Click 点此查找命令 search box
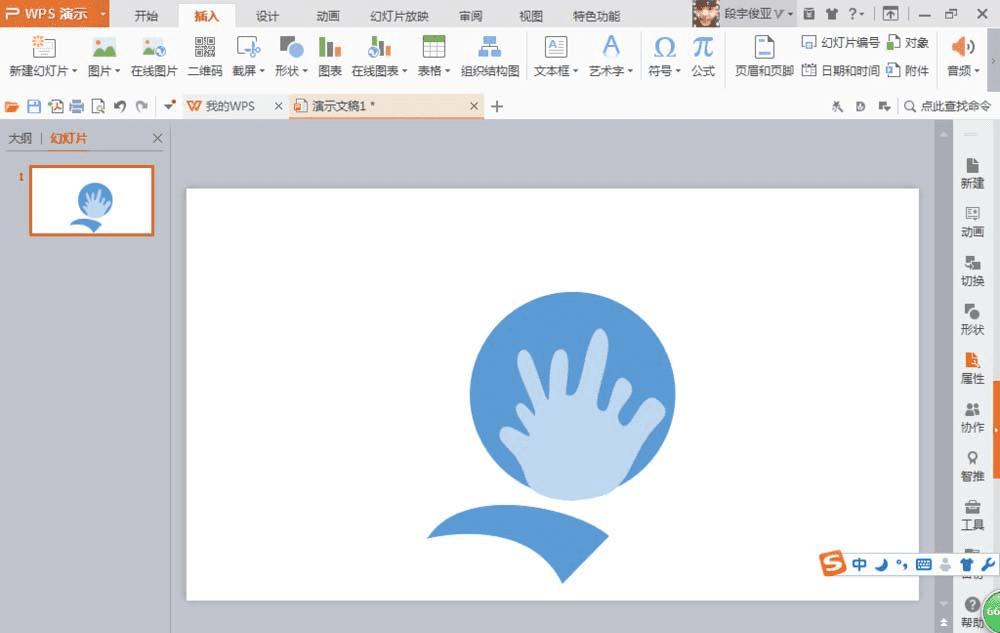The height and width of the screenshot is (633, 1000). [948, 106]
